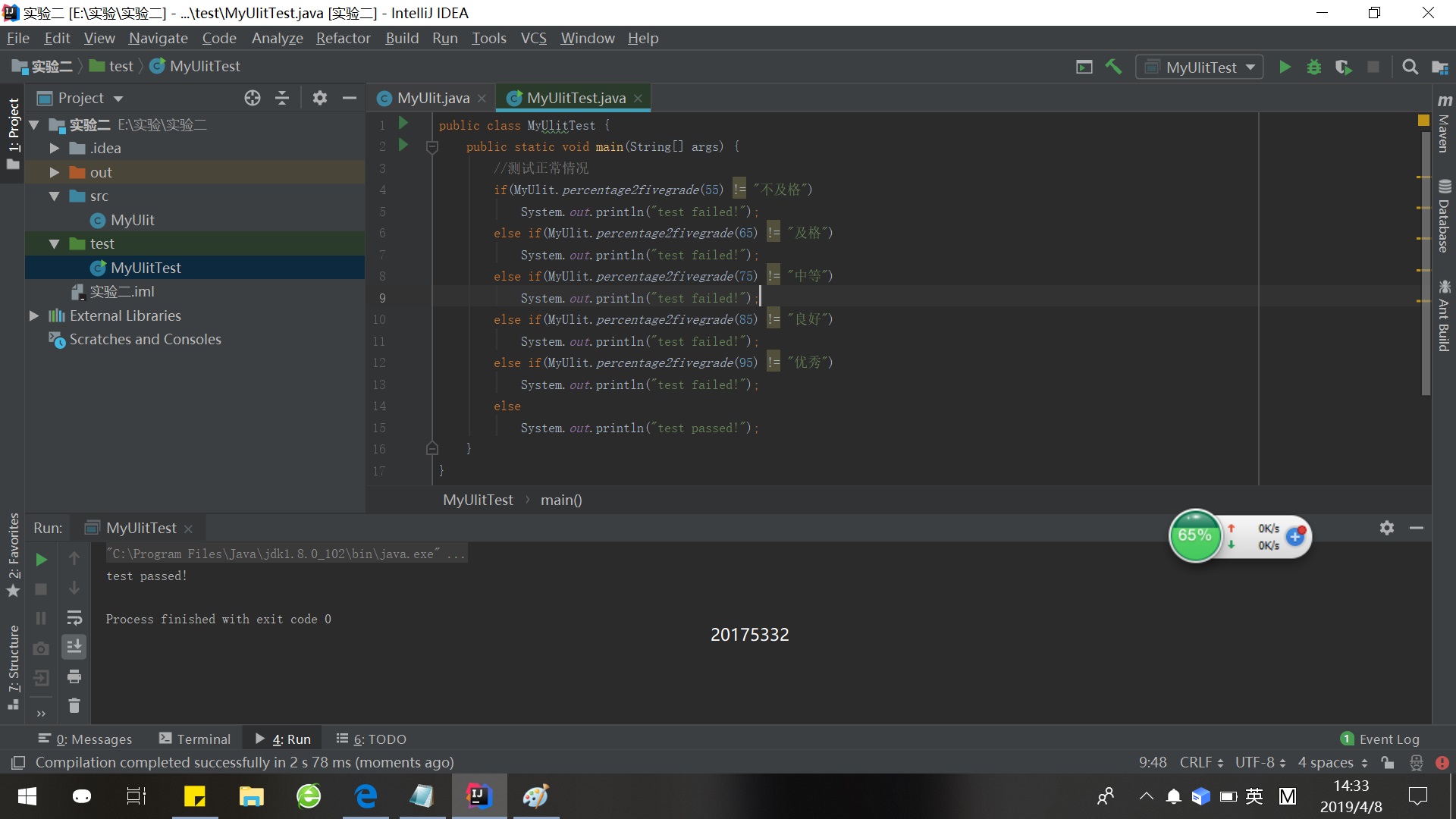Click the Rerun green arrow in Run panel

(x=42, y=560)
